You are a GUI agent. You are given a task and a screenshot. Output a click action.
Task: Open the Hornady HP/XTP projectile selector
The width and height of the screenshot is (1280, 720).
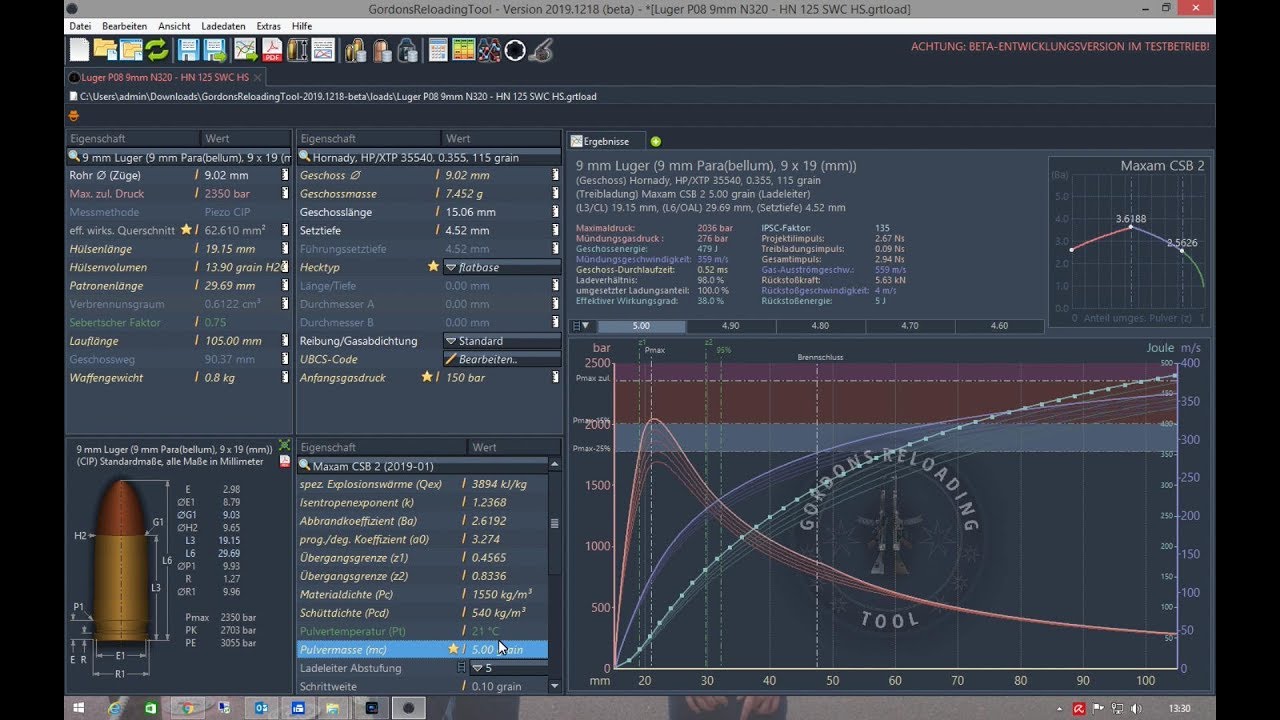pyautogui.click(x=429, y=157)
